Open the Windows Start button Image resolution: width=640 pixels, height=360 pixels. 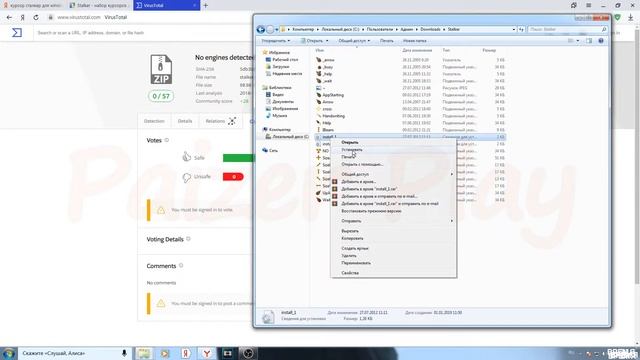pyautogui.click(x=8, y=353)
